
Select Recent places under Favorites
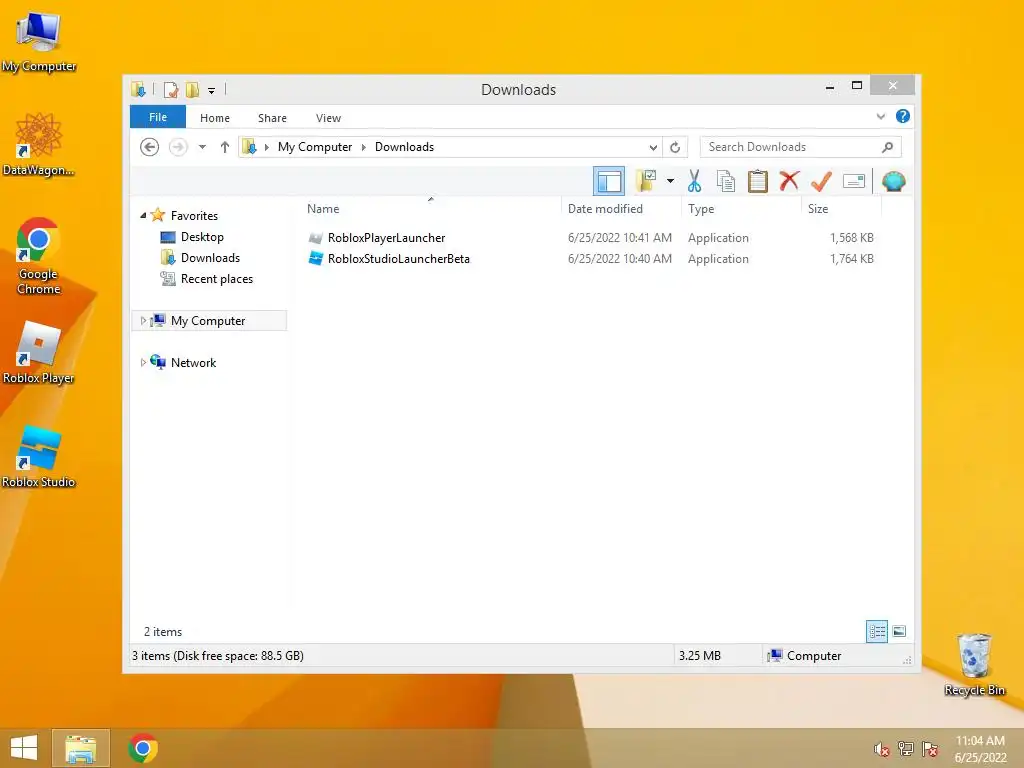(x=217, y=279)
